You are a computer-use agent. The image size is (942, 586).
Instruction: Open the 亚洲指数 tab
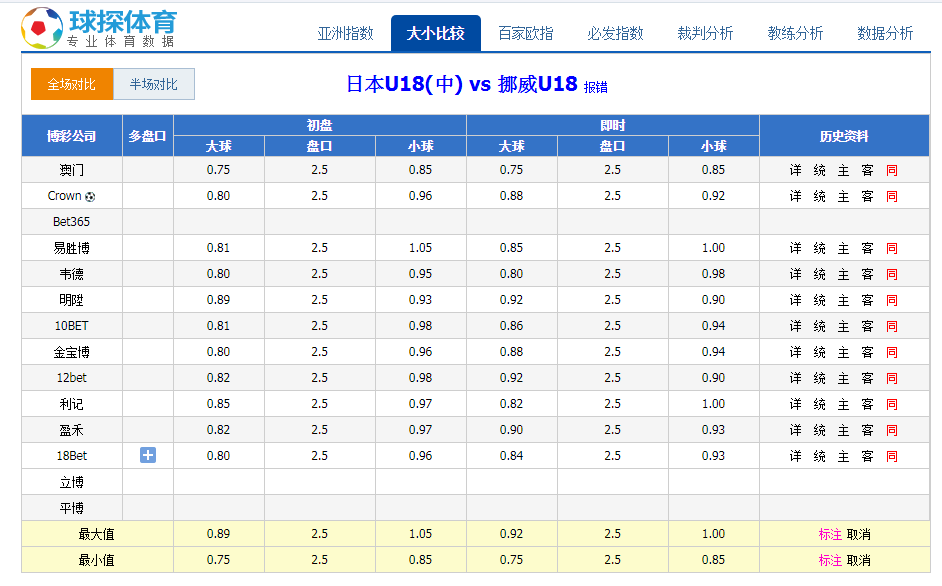pyautogui.click(x=345, y=34)
